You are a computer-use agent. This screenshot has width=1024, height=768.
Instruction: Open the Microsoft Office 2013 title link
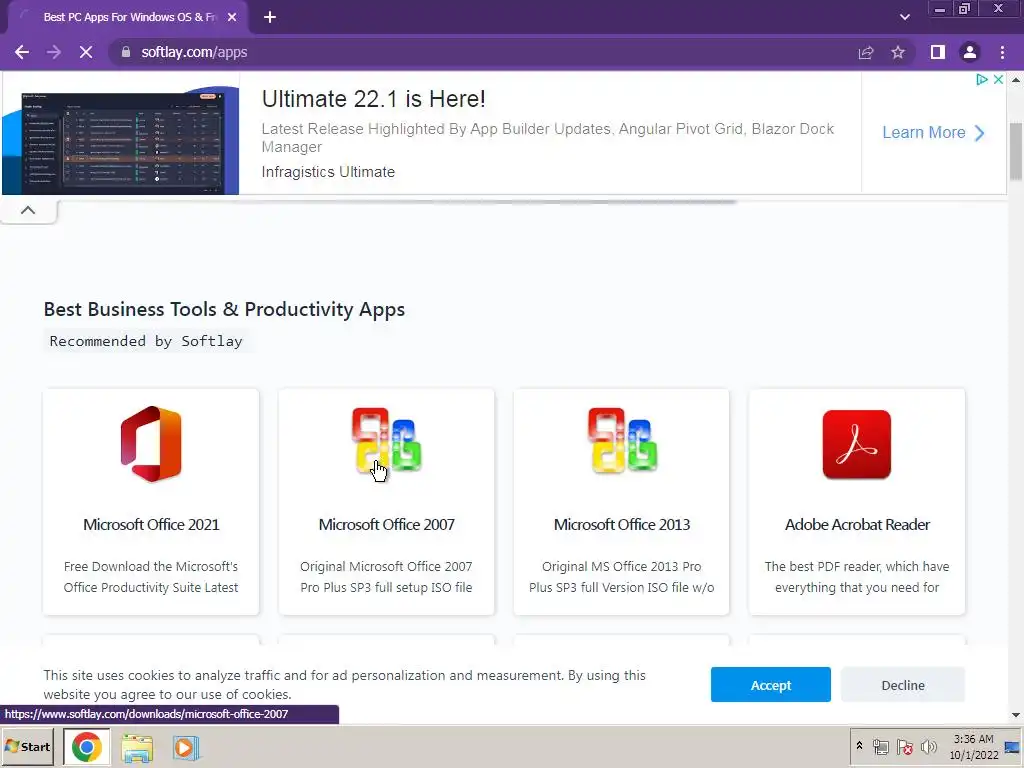[x=622, y=524]
